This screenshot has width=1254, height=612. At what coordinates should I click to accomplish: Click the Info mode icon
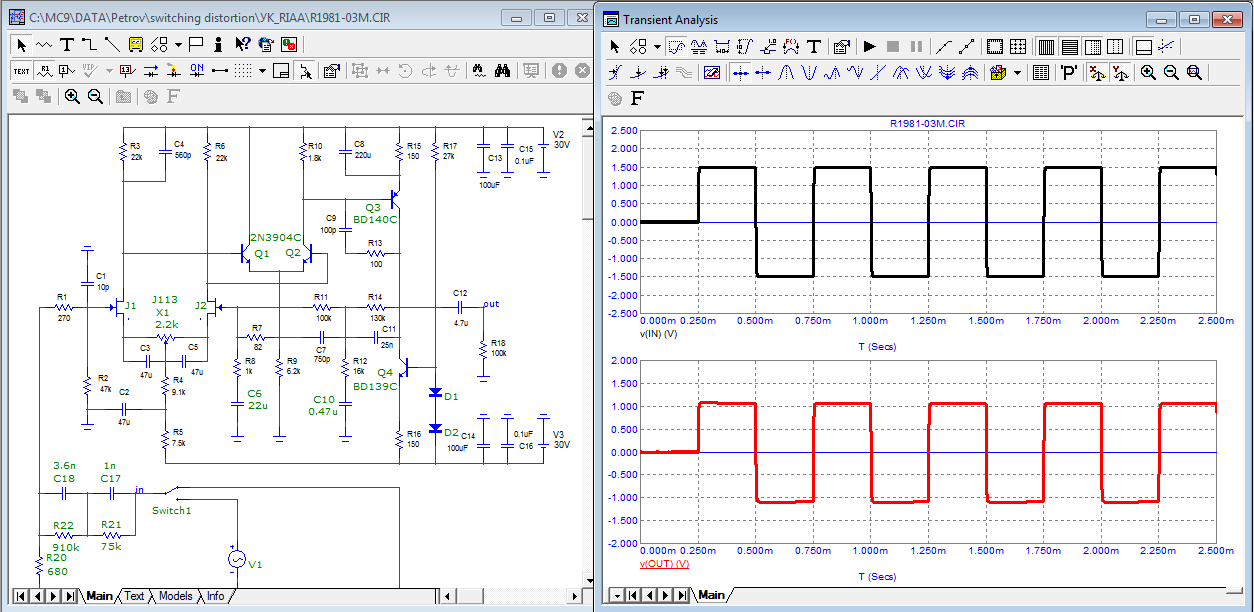[220, 44]
